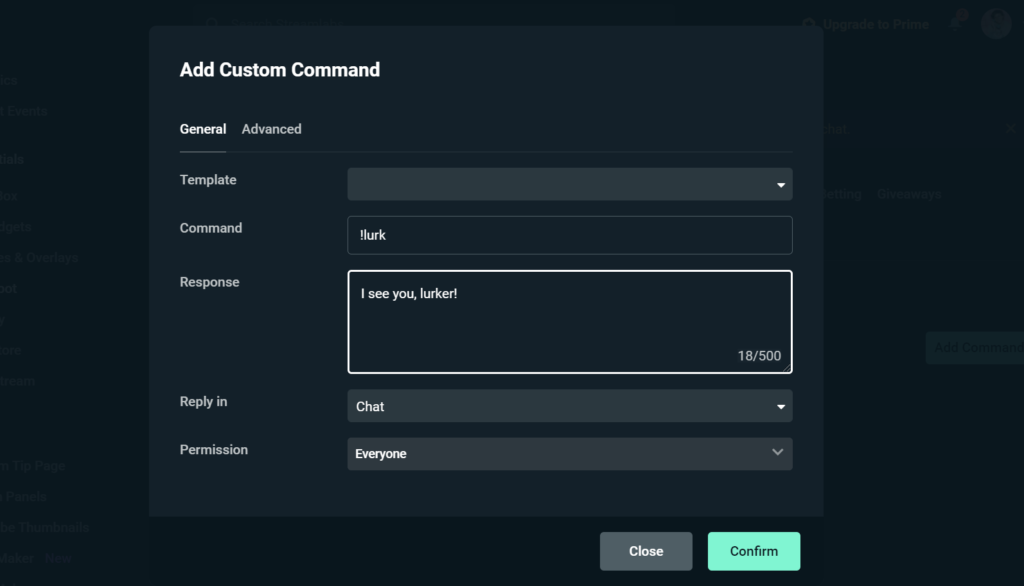1024x586 pixels.
Task: Click the Template dropdown arrow
Action: [780, 185]
